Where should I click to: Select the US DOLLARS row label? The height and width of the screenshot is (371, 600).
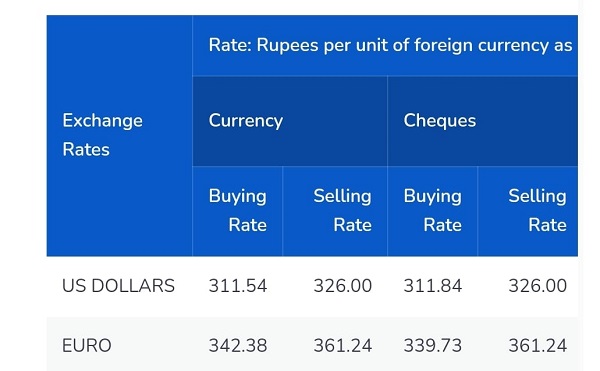[x=118, y=286]
